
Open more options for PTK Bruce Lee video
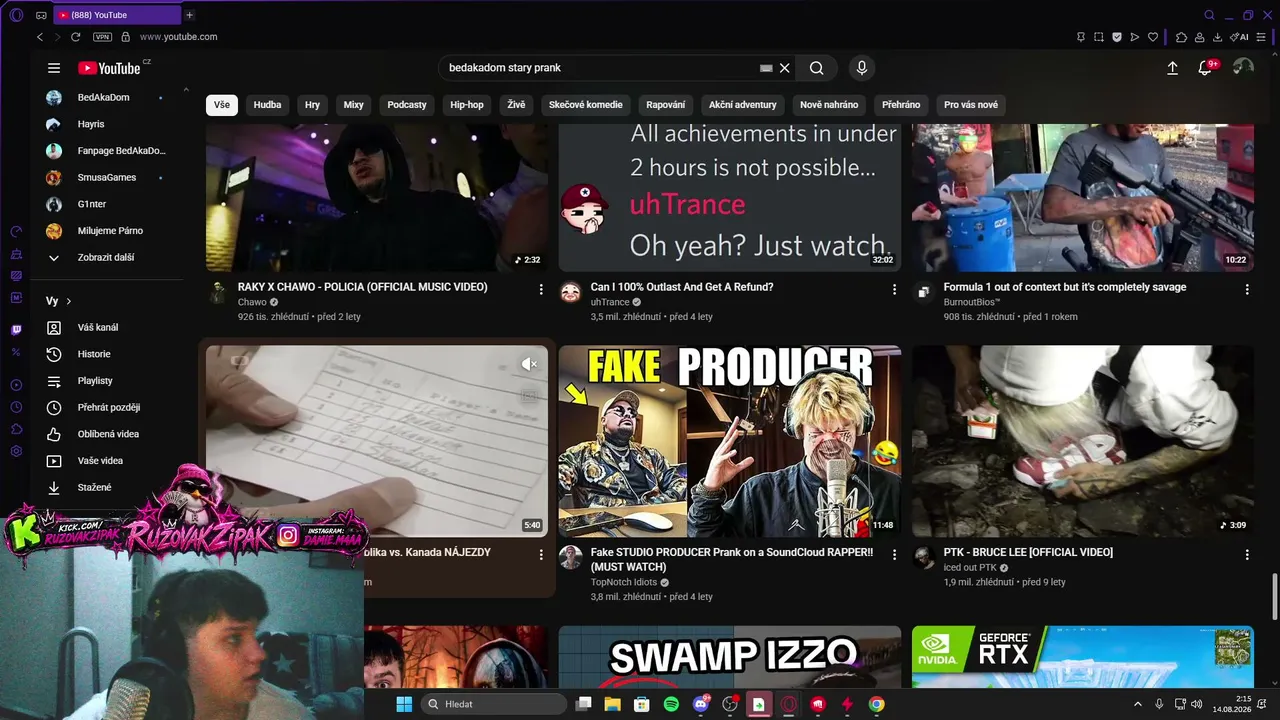1247,554
